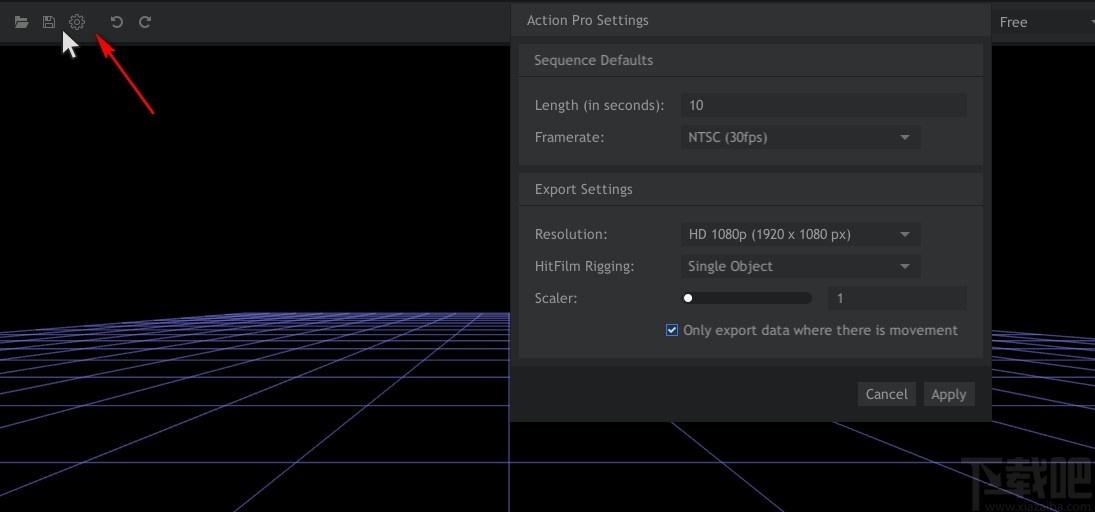The width and height of the screenshot is (1095, 512).
Task: Redo the last undone action
Action: coord(145,22)
